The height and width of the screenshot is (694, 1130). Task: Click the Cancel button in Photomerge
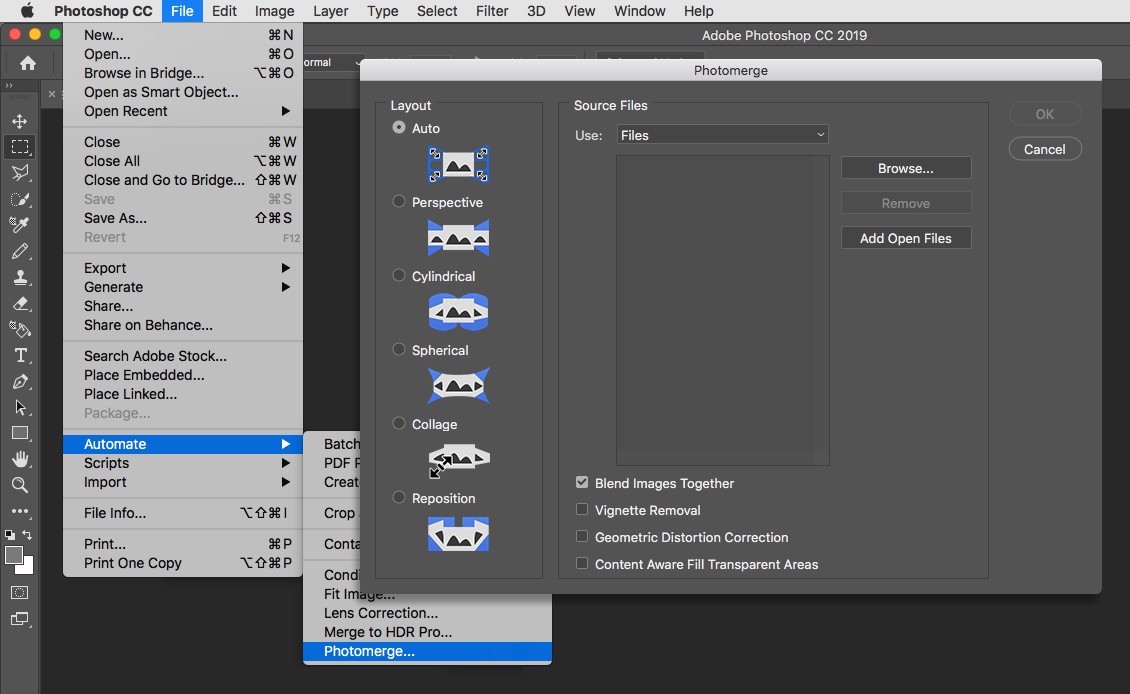[1044, 149]
